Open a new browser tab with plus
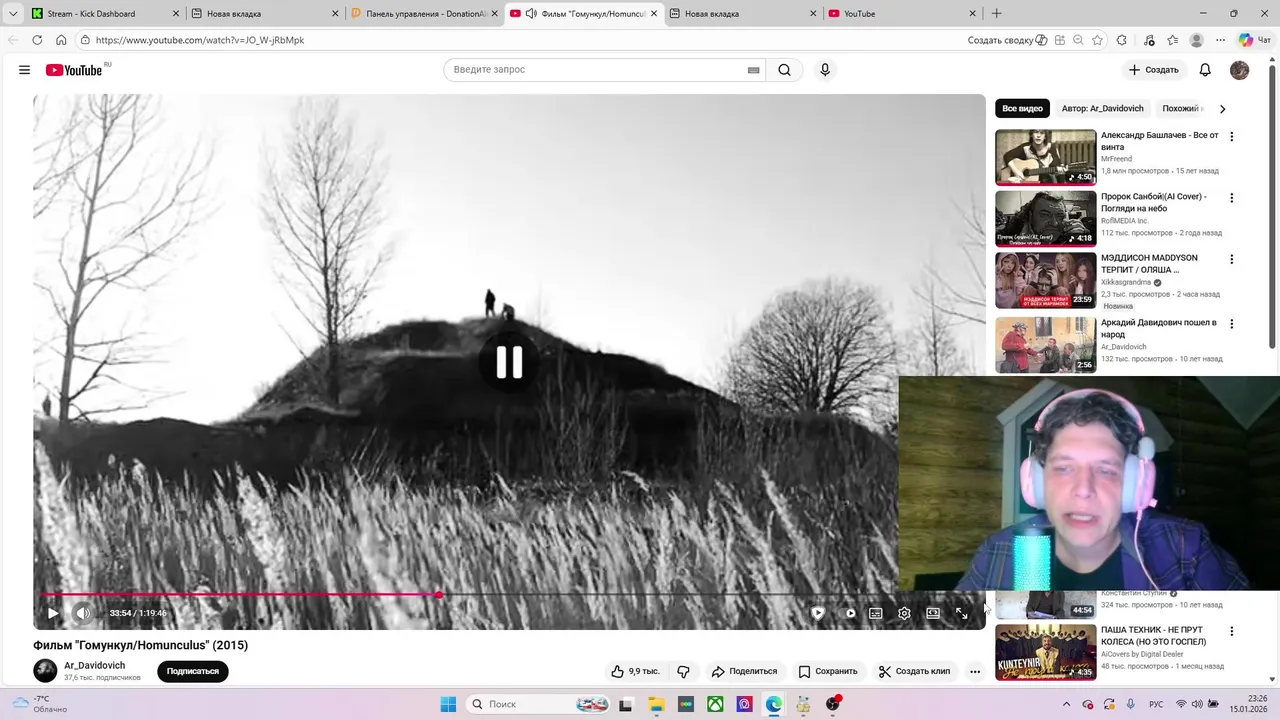Screen dimensions: 1280x720 click(996, 14)
